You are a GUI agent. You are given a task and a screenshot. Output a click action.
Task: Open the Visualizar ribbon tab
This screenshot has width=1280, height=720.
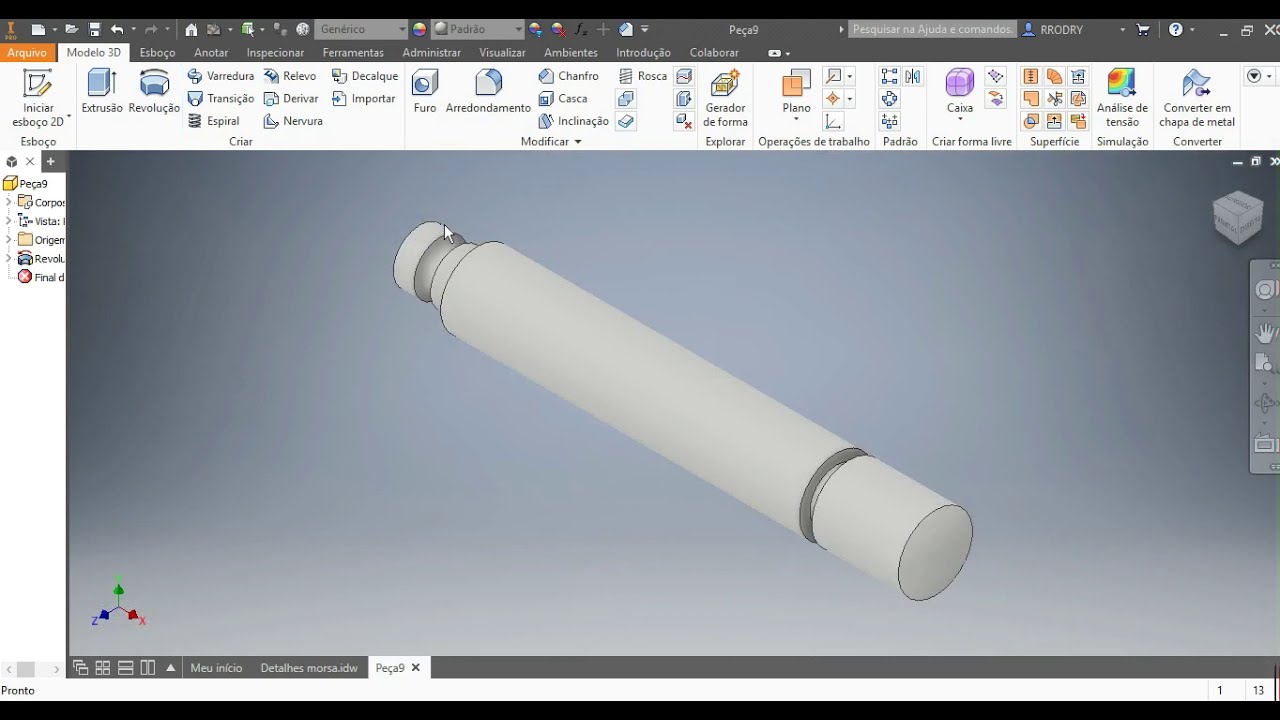pyautogui.click(x=502, y=52)
